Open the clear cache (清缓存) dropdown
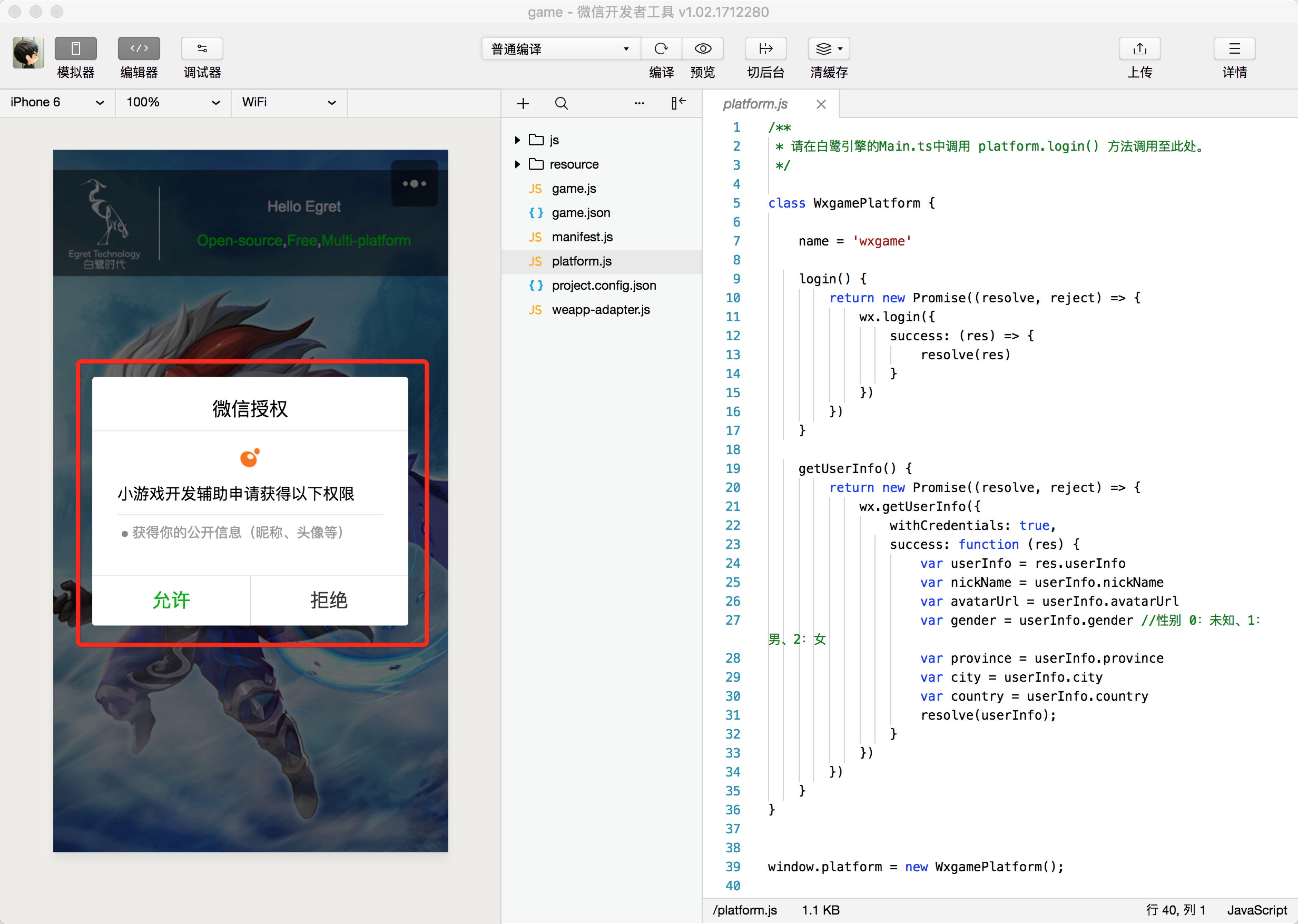Image resolution: width=1298 pixels, height=924 pixels. 829,49
